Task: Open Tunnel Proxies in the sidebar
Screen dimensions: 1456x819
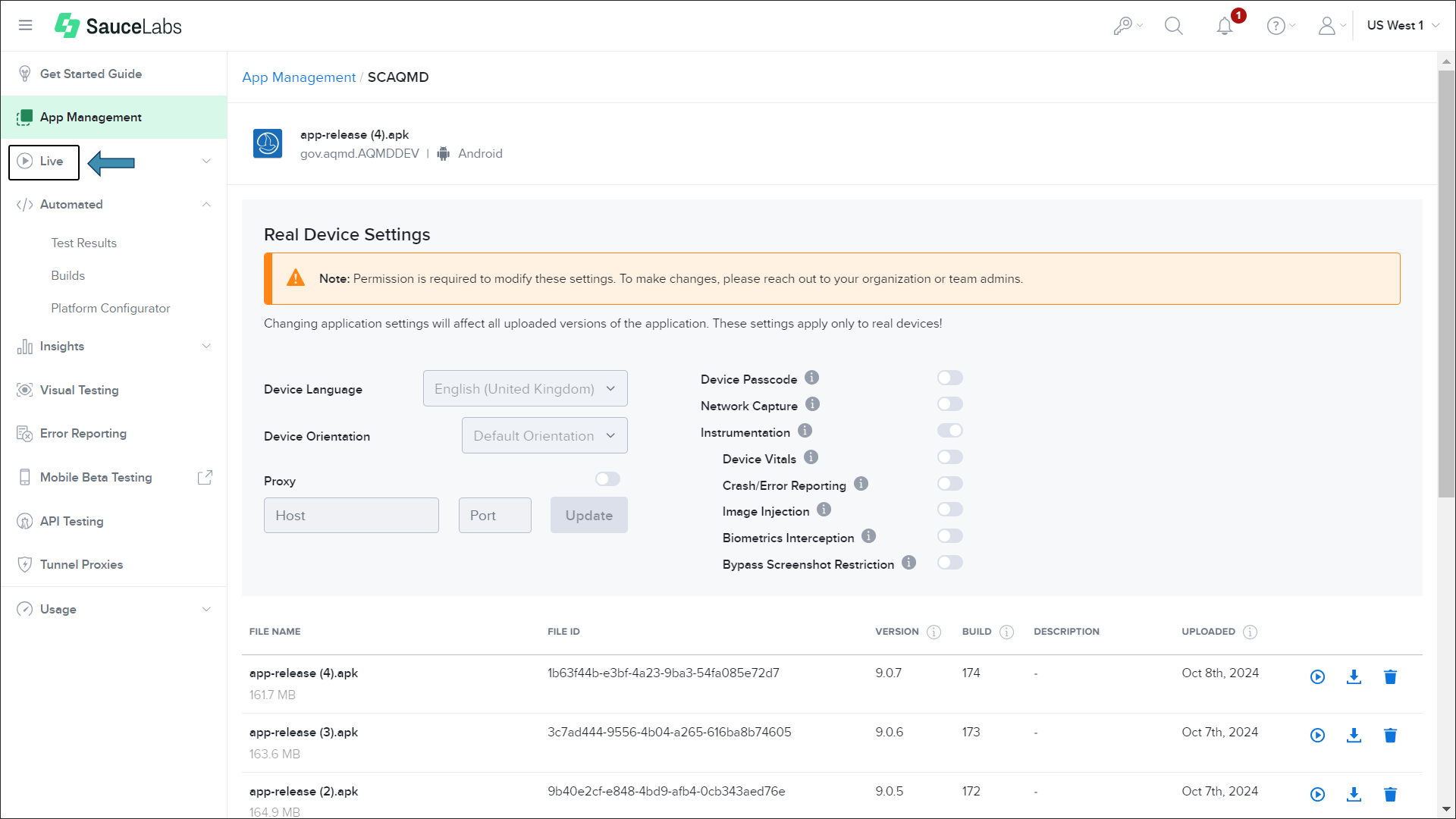Action: click(81, 565)
